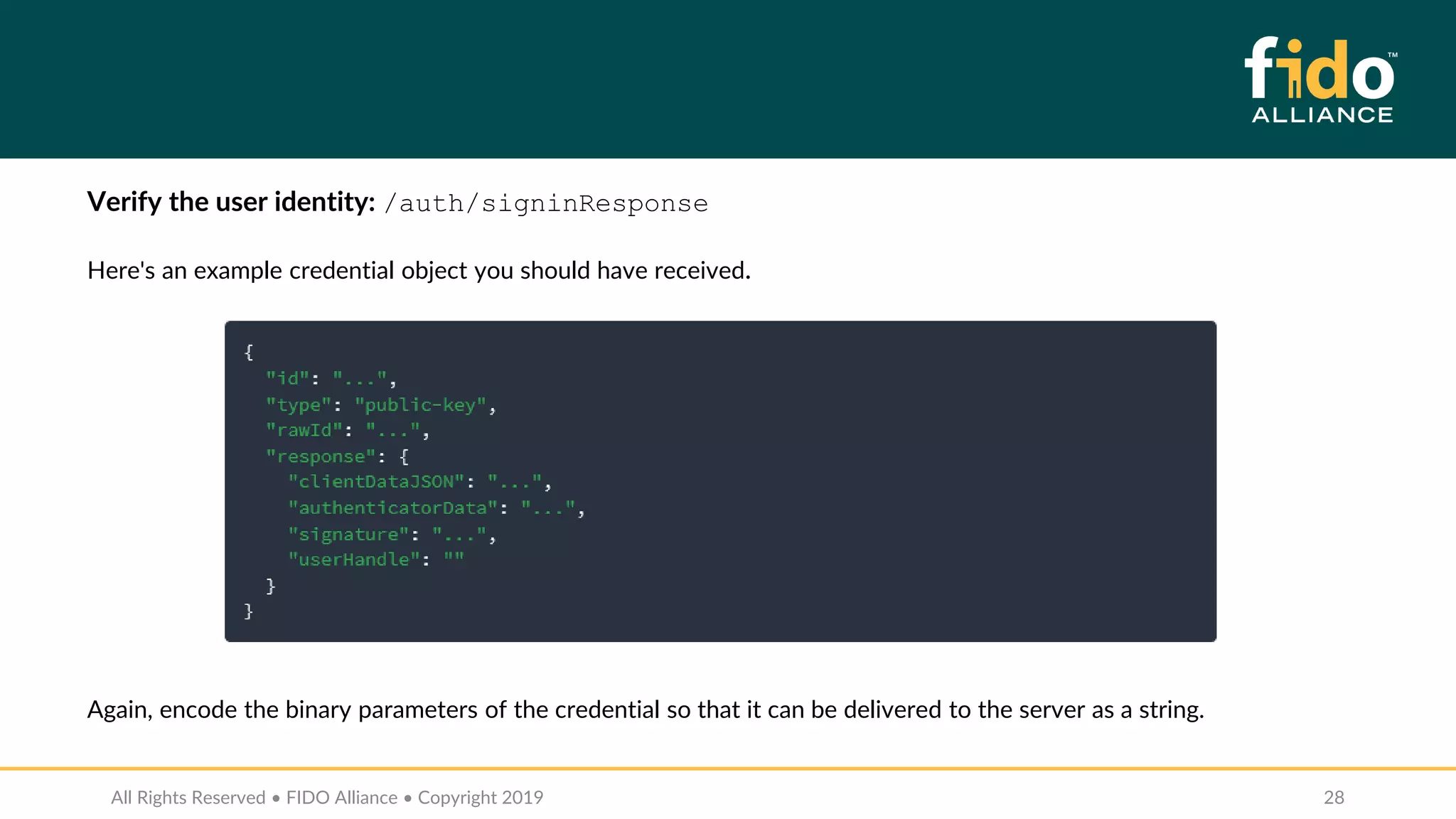Screen dimensions: 1456x819
Task: Click the "userHandle" code line
Action: pos(376,560)
